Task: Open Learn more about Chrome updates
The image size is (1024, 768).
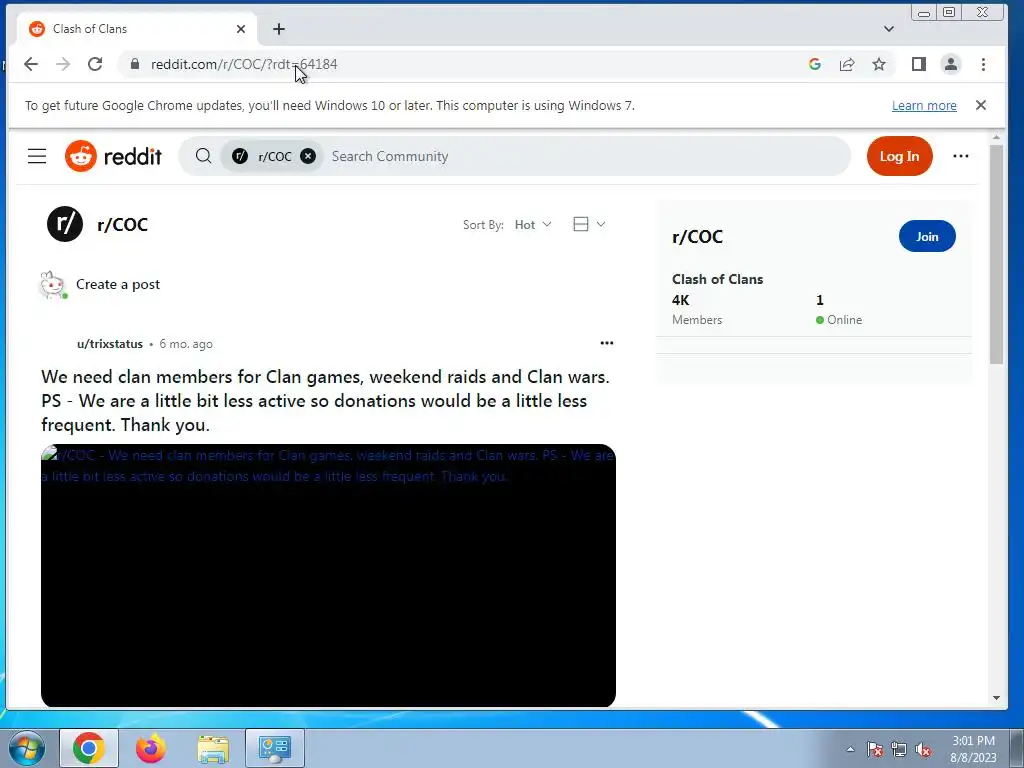Action: click(x=924, y=106)
